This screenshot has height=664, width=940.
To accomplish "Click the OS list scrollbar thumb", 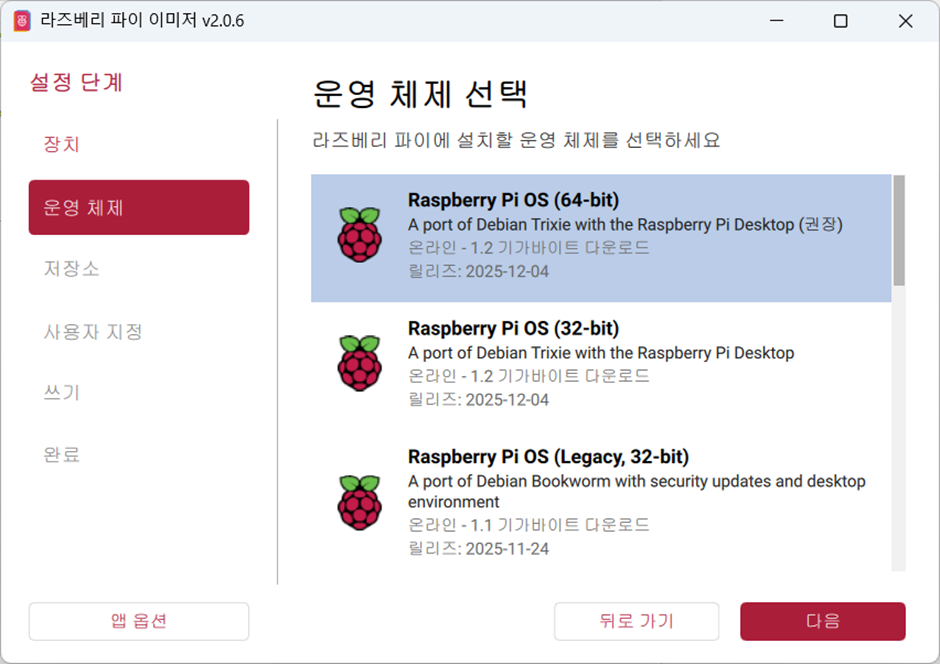I will 899,231.
